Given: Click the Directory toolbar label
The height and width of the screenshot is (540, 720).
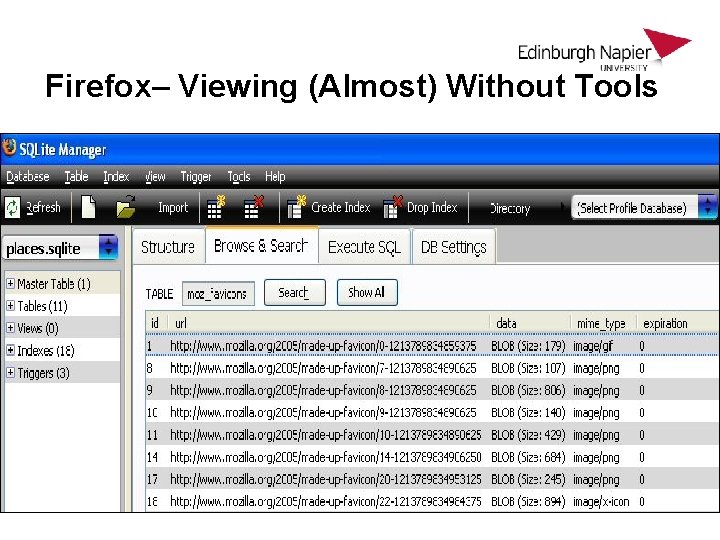Looking at the screenshot, I should point(510,208).
